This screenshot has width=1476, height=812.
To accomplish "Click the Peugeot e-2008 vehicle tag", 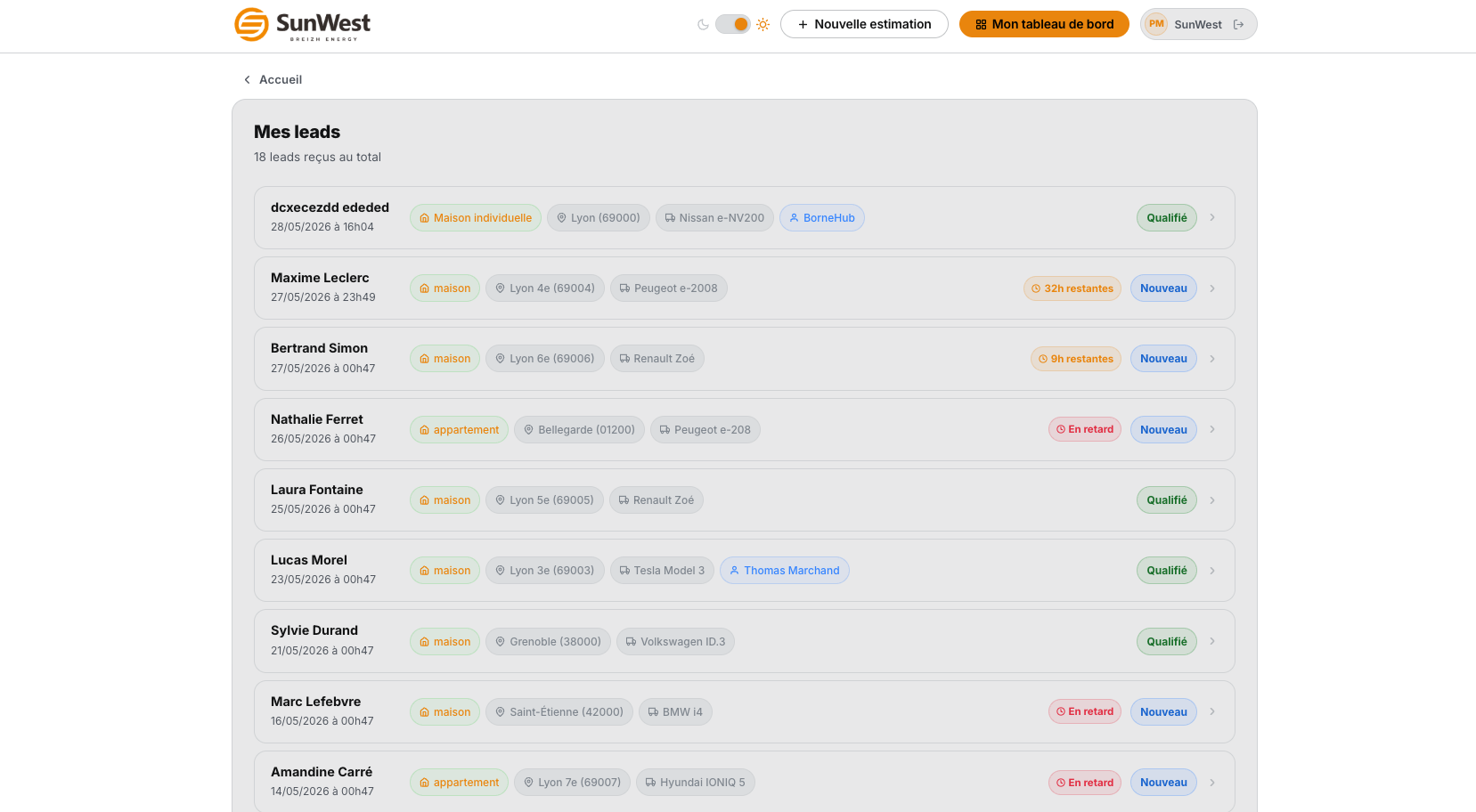I will tap(669, 288).
